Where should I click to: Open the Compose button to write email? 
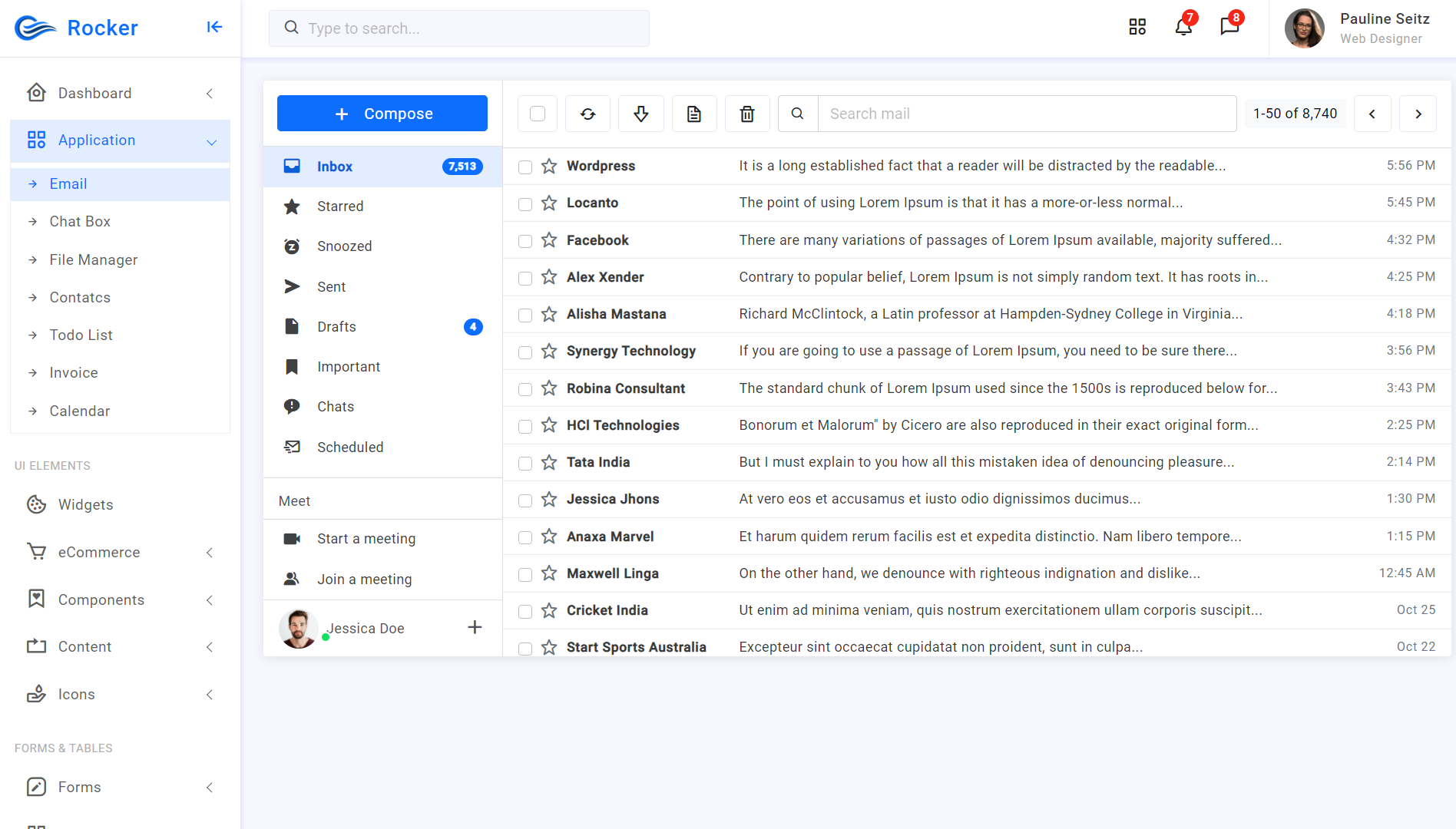click(x=382, y=113)
